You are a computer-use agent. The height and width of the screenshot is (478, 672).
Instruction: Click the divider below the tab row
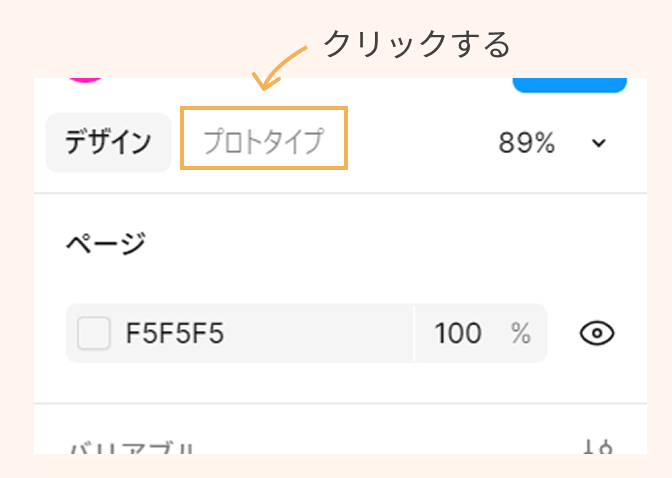pyautogui.click(x=340, y=193)
